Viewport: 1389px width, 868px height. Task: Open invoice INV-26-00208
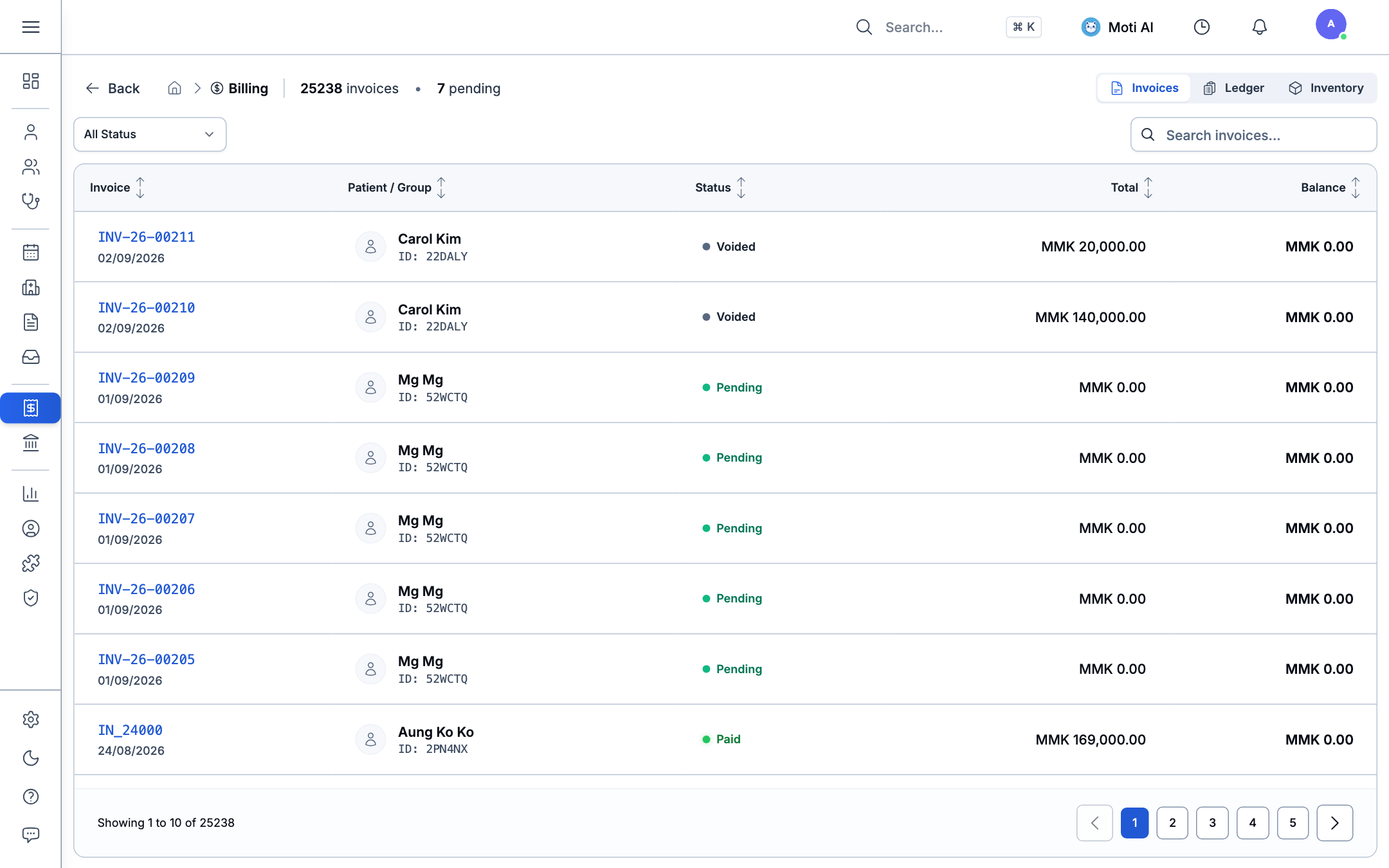(x=146, y=449)
